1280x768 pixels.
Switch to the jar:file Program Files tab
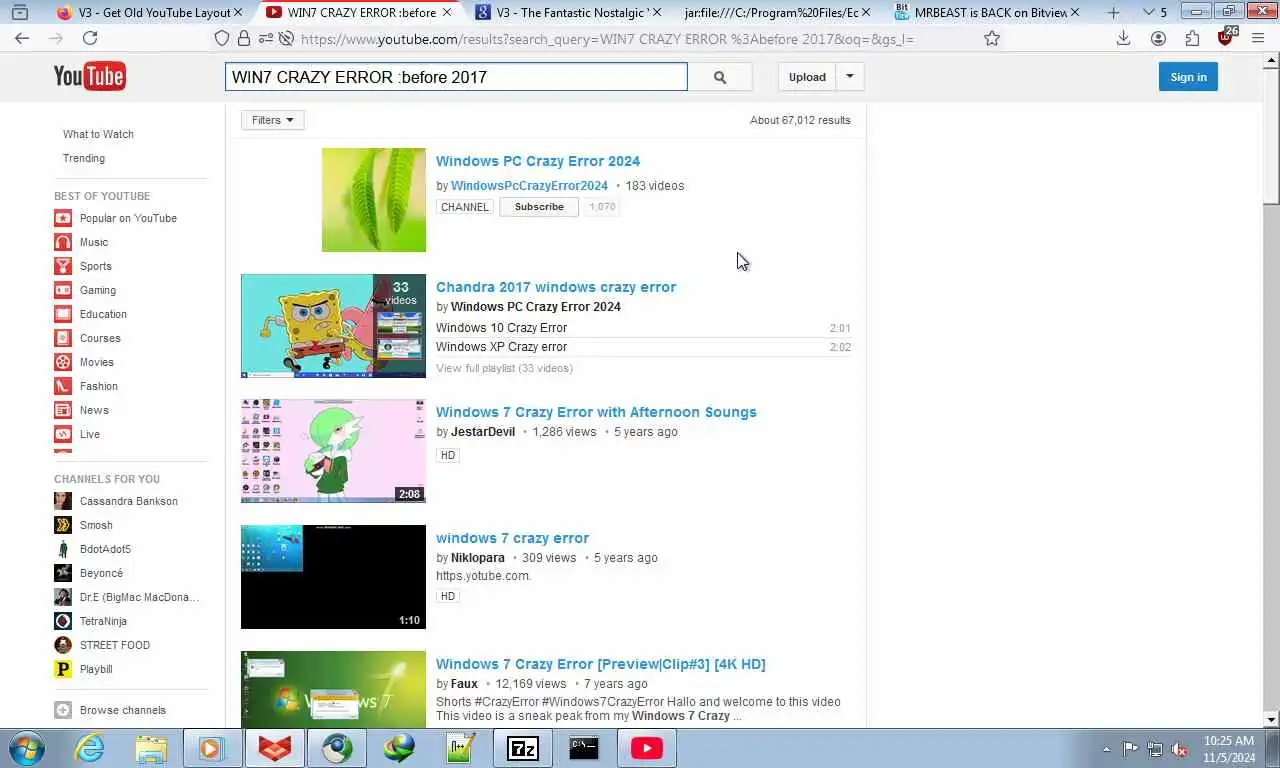[x=775, y=12]
